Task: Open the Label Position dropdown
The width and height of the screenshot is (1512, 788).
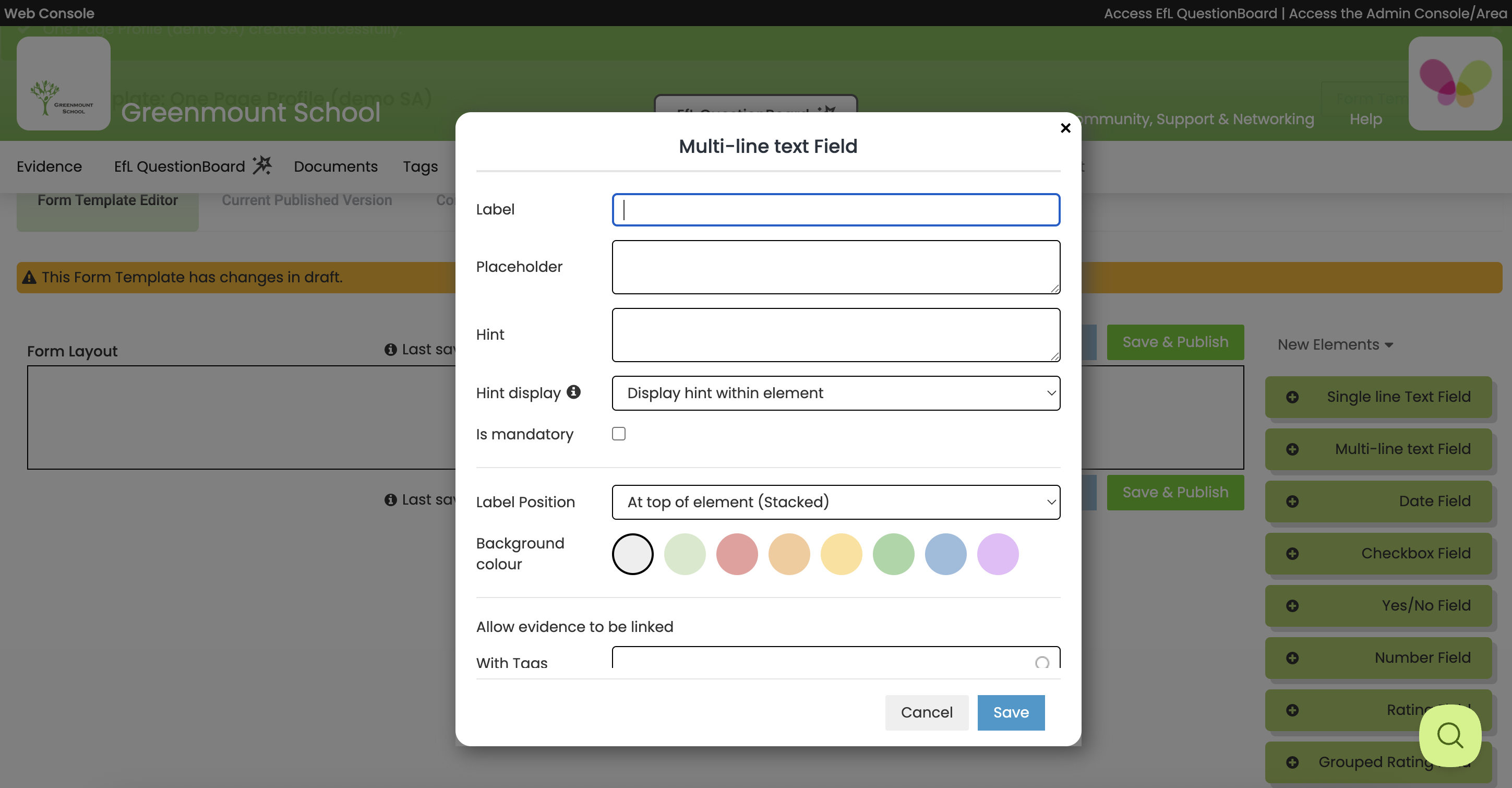Action: pos(836,502)
